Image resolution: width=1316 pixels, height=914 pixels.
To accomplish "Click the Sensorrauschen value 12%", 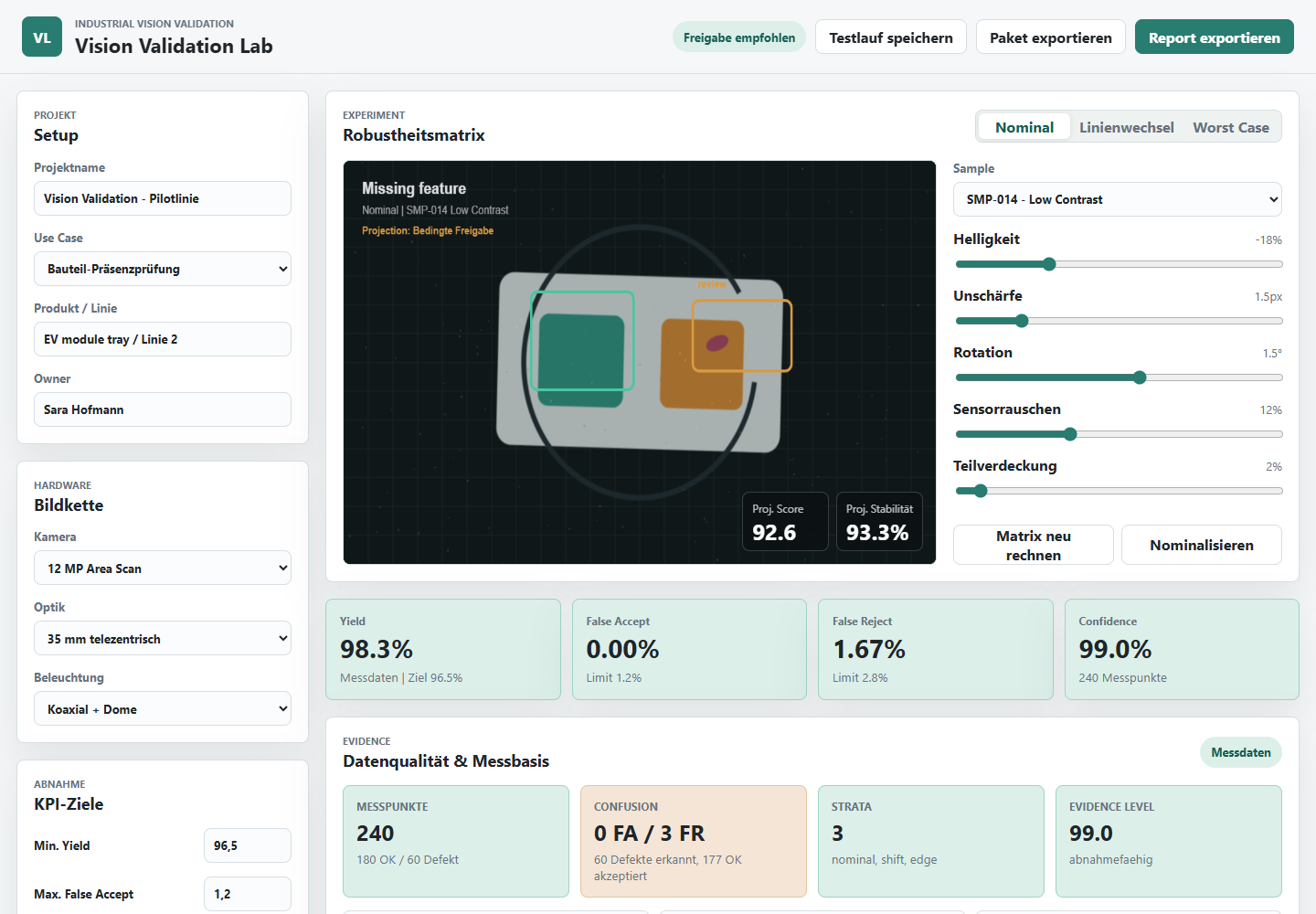I will point(1271,410).
